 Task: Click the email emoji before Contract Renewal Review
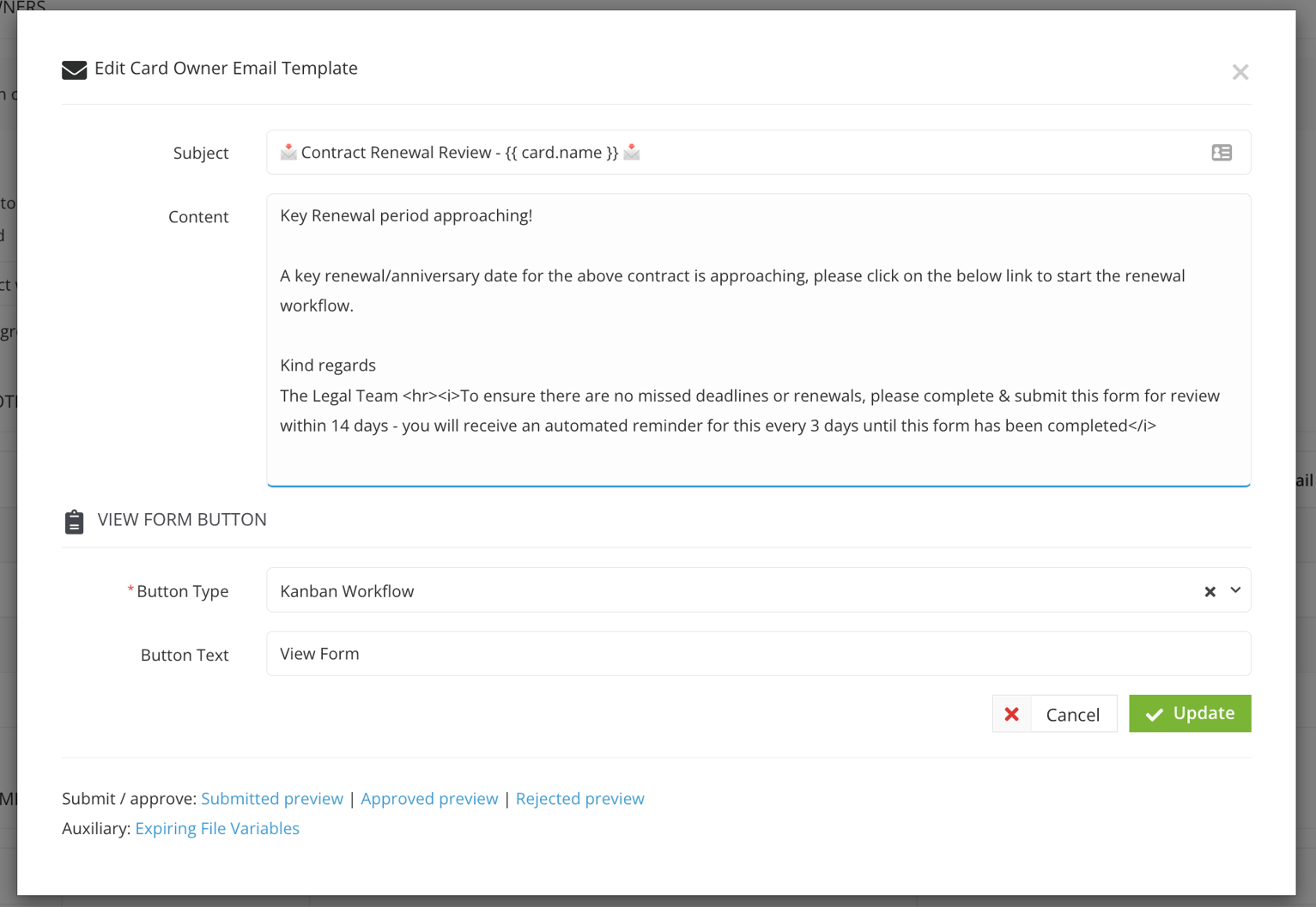[x=288, y=152]
